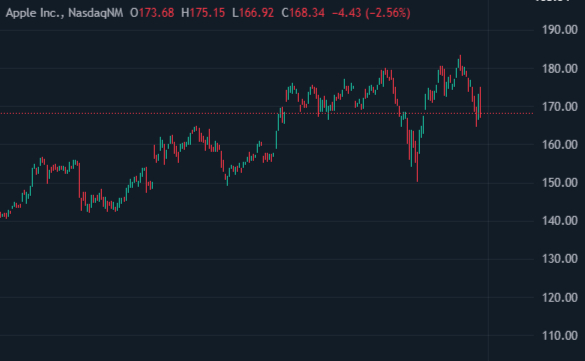The width and height of the screenshot is (585, 361).
Task: Select the low price value 166.92
Action: click(256, 13)
